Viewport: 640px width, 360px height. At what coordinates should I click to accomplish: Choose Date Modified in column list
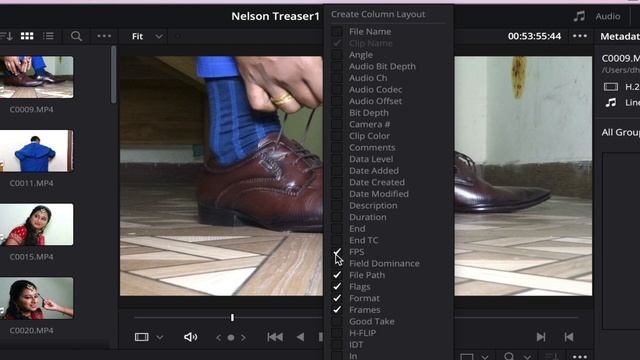pyautogui.click(x=379, y=194)
